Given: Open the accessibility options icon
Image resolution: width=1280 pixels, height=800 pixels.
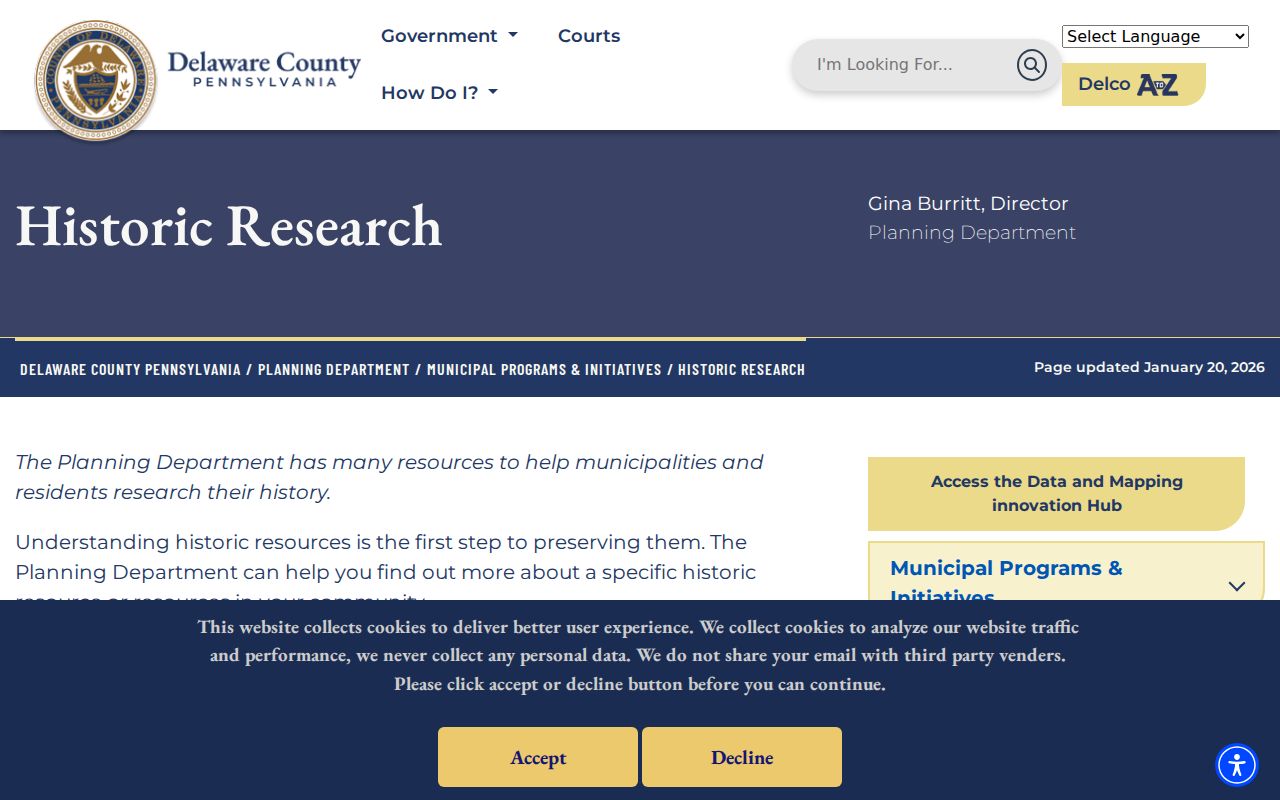Looking at the screenshot, I should (1237, 765).
